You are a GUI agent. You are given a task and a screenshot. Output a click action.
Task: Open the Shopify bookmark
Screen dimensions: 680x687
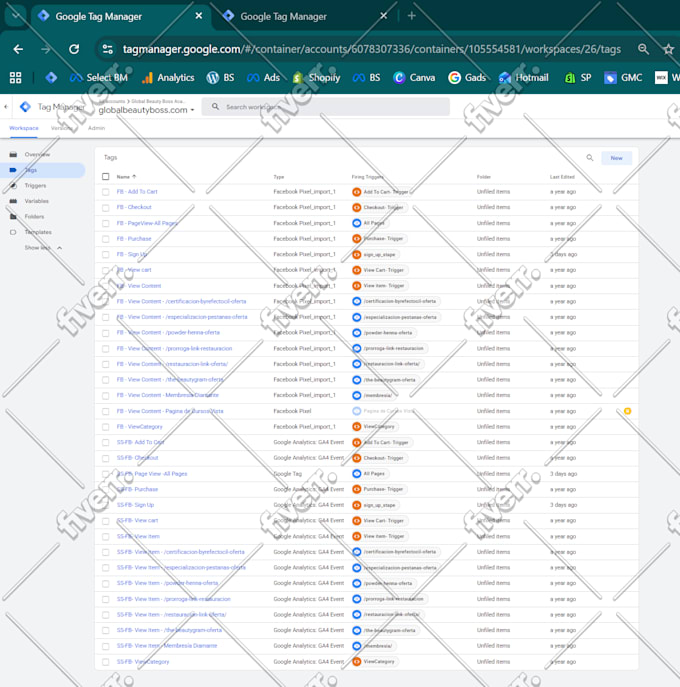(x=316, y=78)
